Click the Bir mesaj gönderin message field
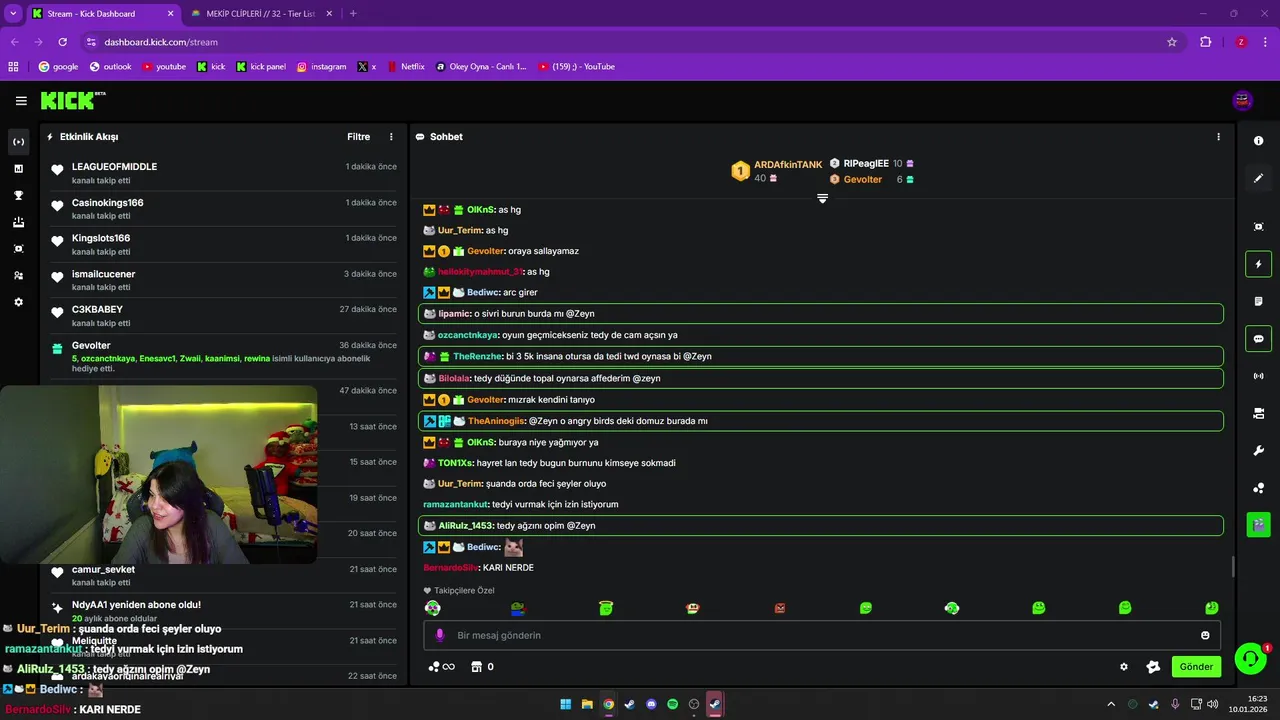The width and height of the screenshot is (1280, 720). (x=822, y=635)
